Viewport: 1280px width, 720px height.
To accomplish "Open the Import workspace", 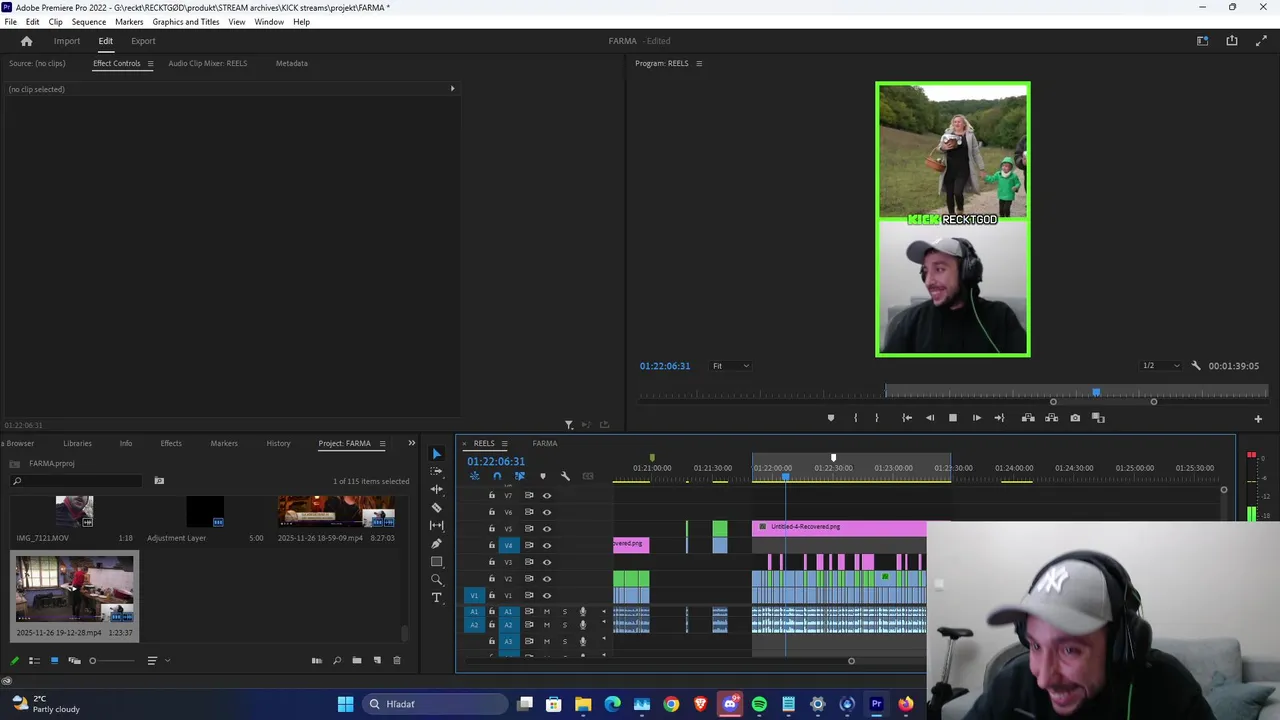I will 67,41.
